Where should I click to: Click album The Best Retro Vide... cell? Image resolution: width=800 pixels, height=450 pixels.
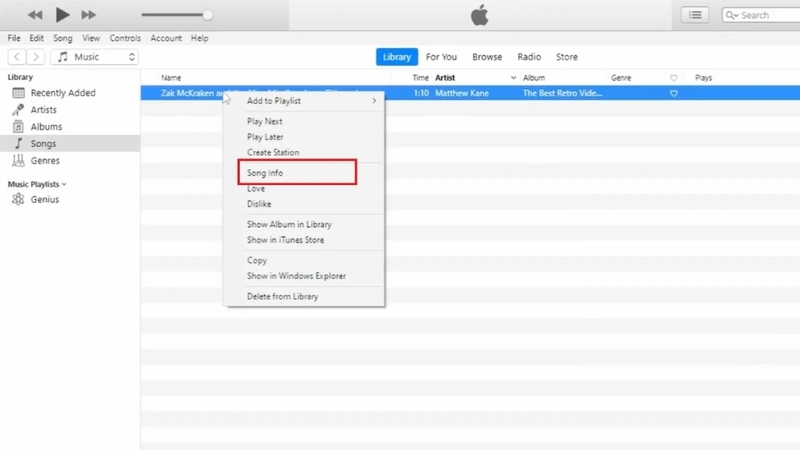562,93
